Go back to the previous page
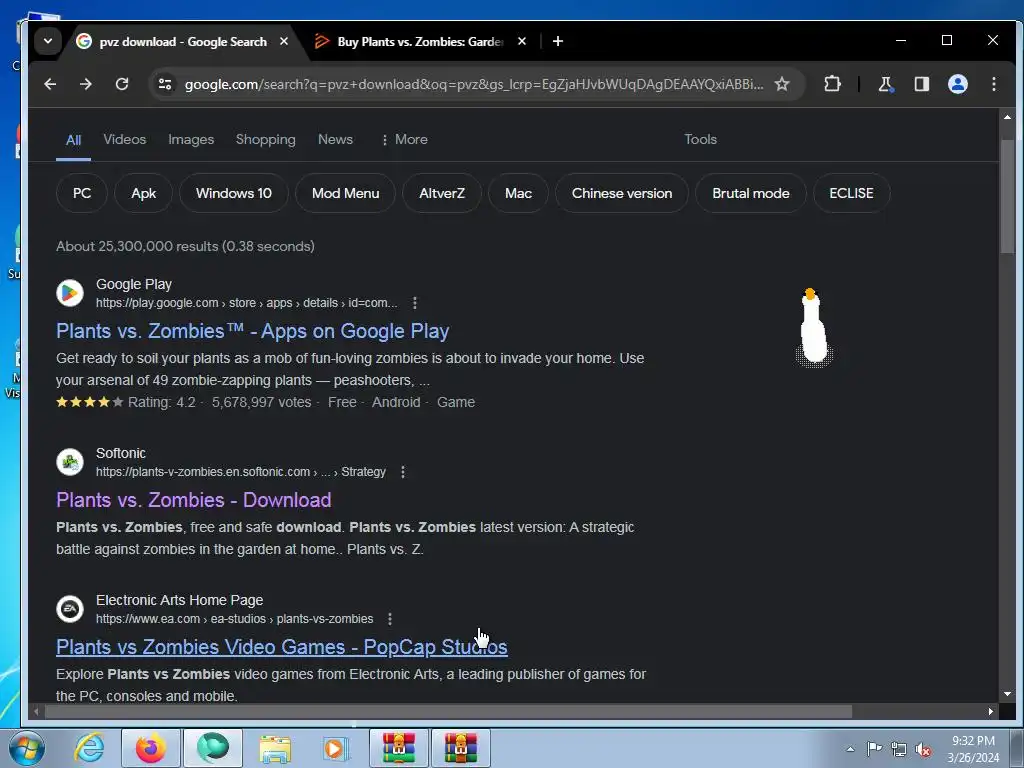The width and height of the screenshot is (1024, 768). coord(50,84)
